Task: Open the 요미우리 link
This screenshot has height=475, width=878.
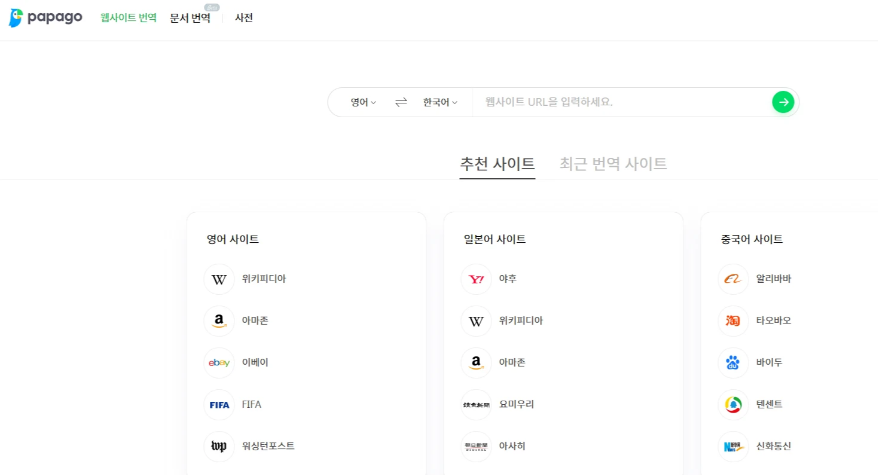Action: tap(516, 404)
